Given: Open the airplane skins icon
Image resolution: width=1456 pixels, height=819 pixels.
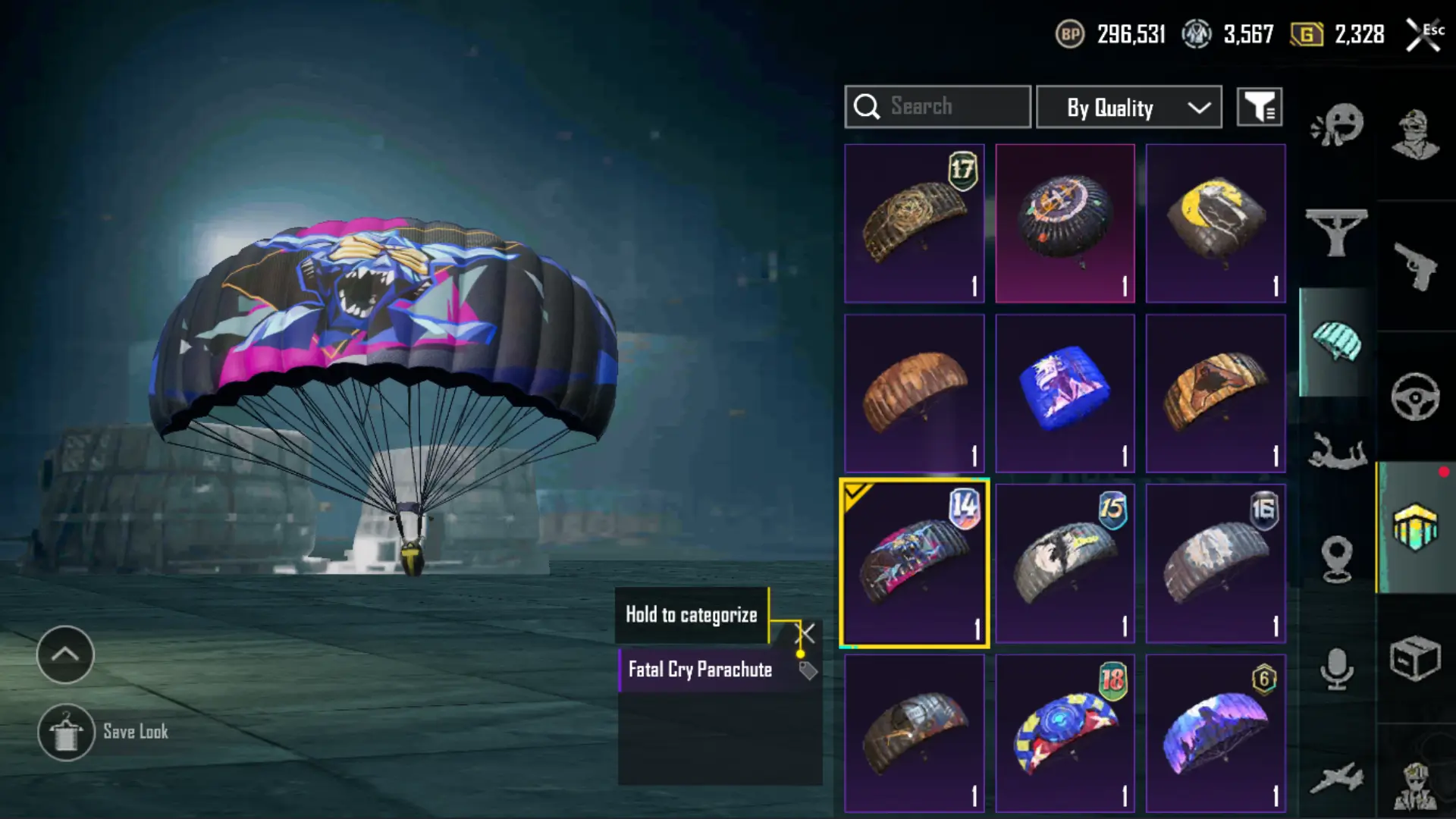Looking at the screenshot, I should click(1337, 778).
